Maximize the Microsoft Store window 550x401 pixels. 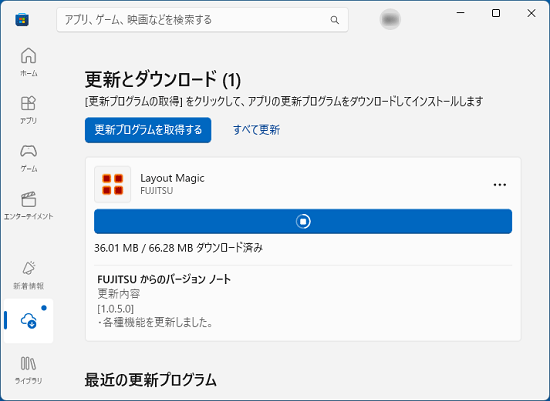[496, 13]
